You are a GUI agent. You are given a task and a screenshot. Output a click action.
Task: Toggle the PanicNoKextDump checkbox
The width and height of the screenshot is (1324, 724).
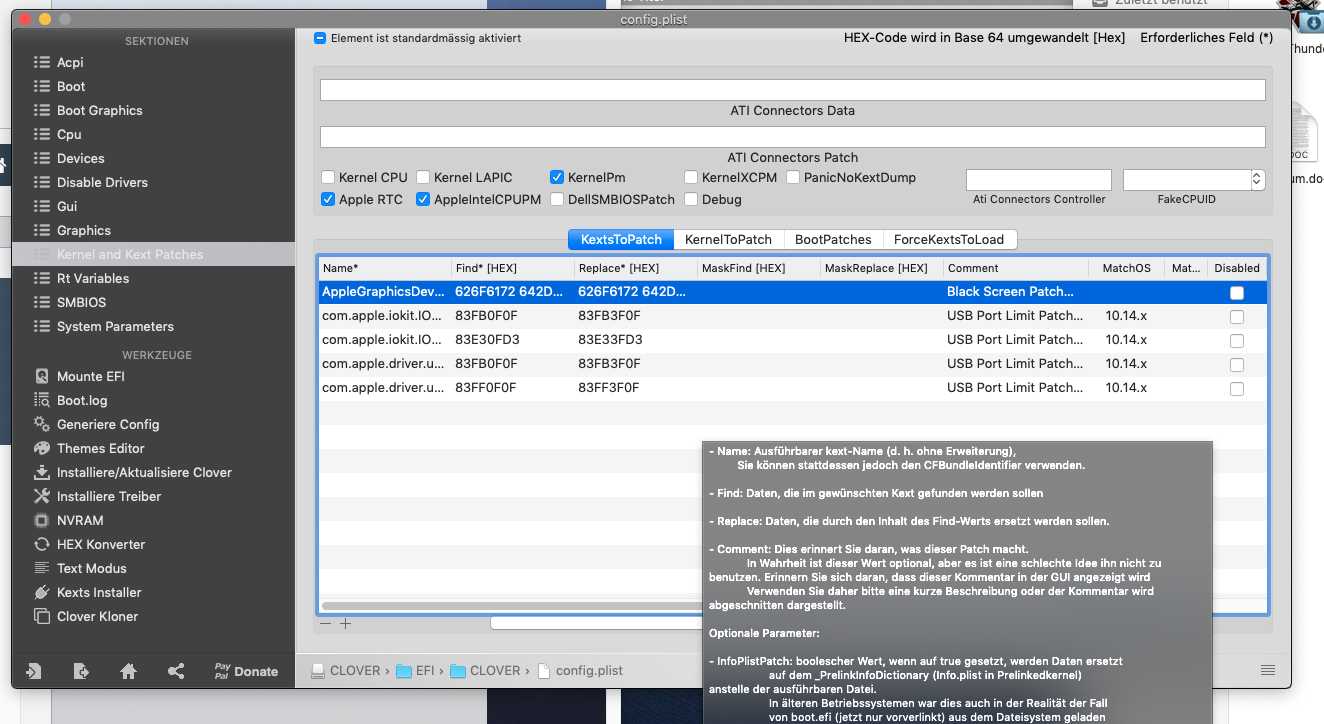(x=793, y=177)
